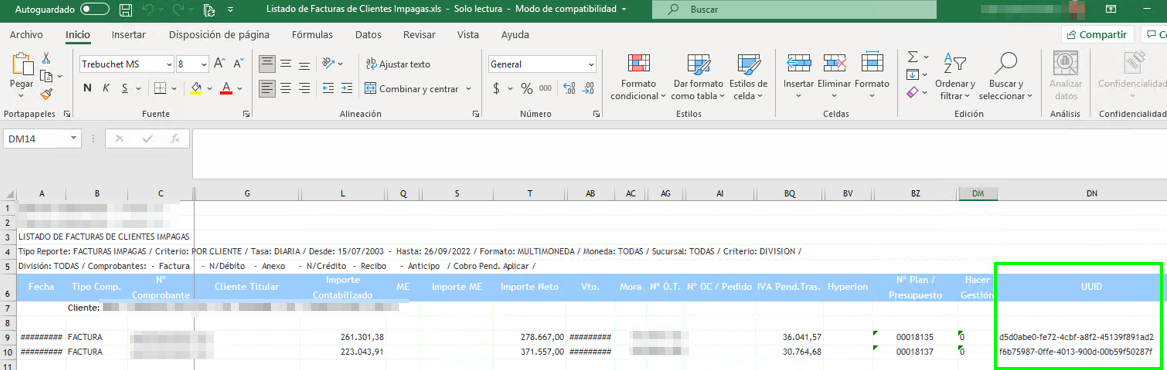Cut selection with the scissors icon
The width and height of the screenshot is (1167, 370).
click(46, 58)
